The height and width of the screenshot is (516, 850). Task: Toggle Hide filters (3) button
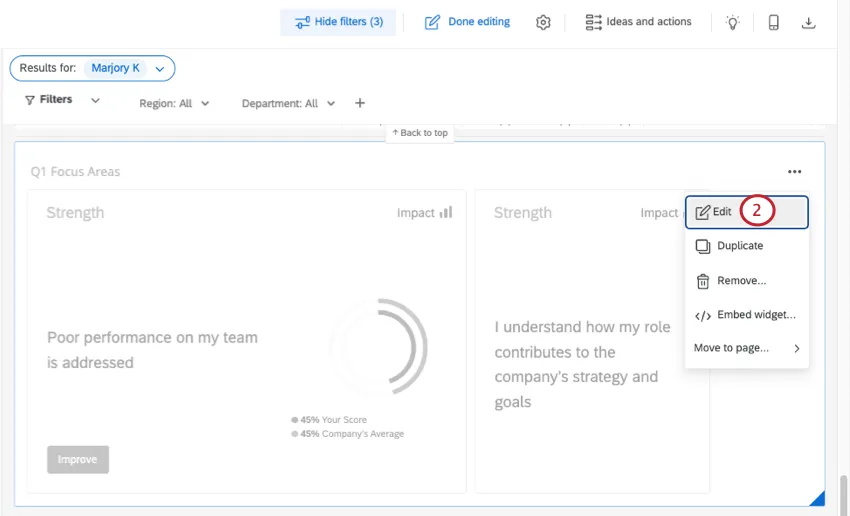click(338, 22)
